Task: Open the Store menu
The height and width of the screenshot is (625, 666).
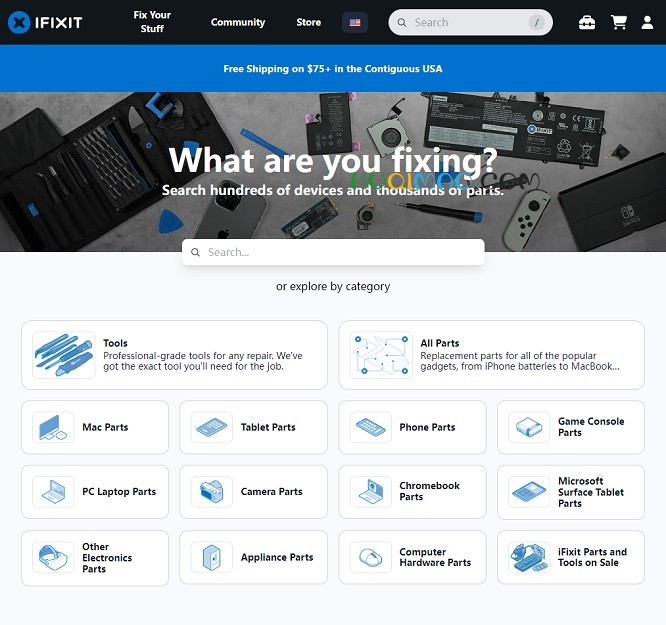Action: (x=308, y=22)
